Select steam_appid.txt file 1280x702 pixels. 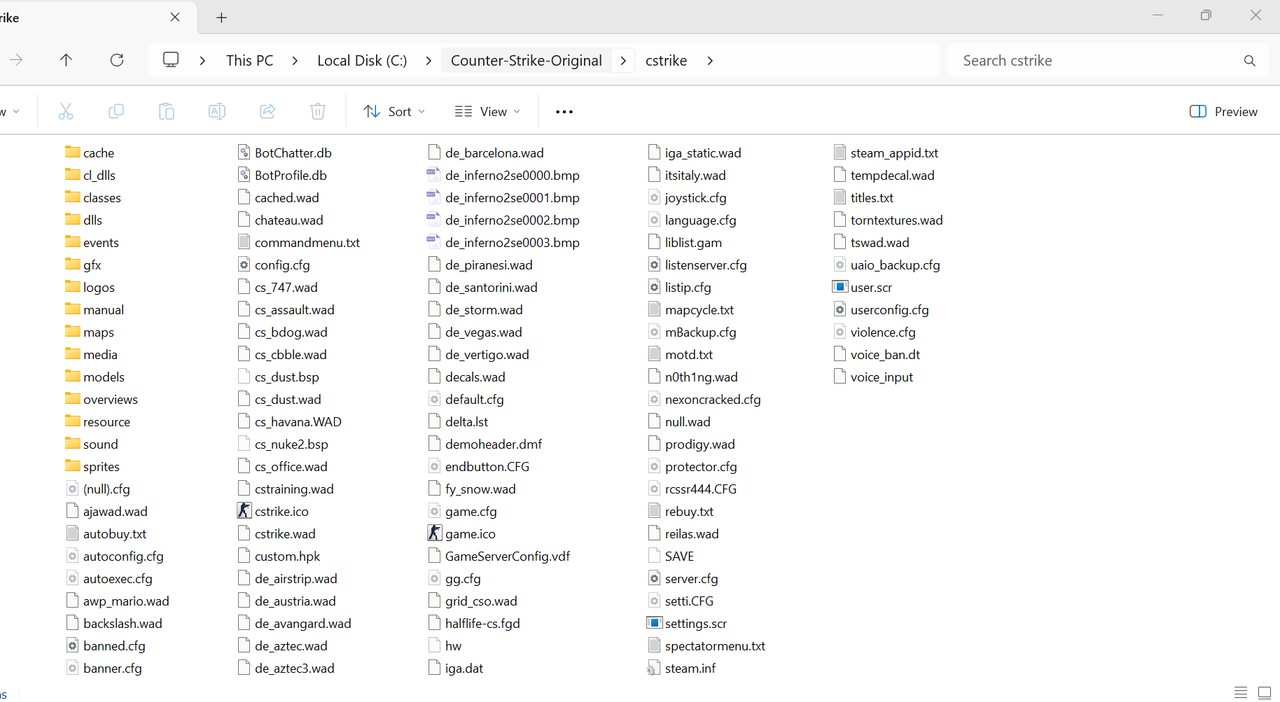(x=886, y=152)
